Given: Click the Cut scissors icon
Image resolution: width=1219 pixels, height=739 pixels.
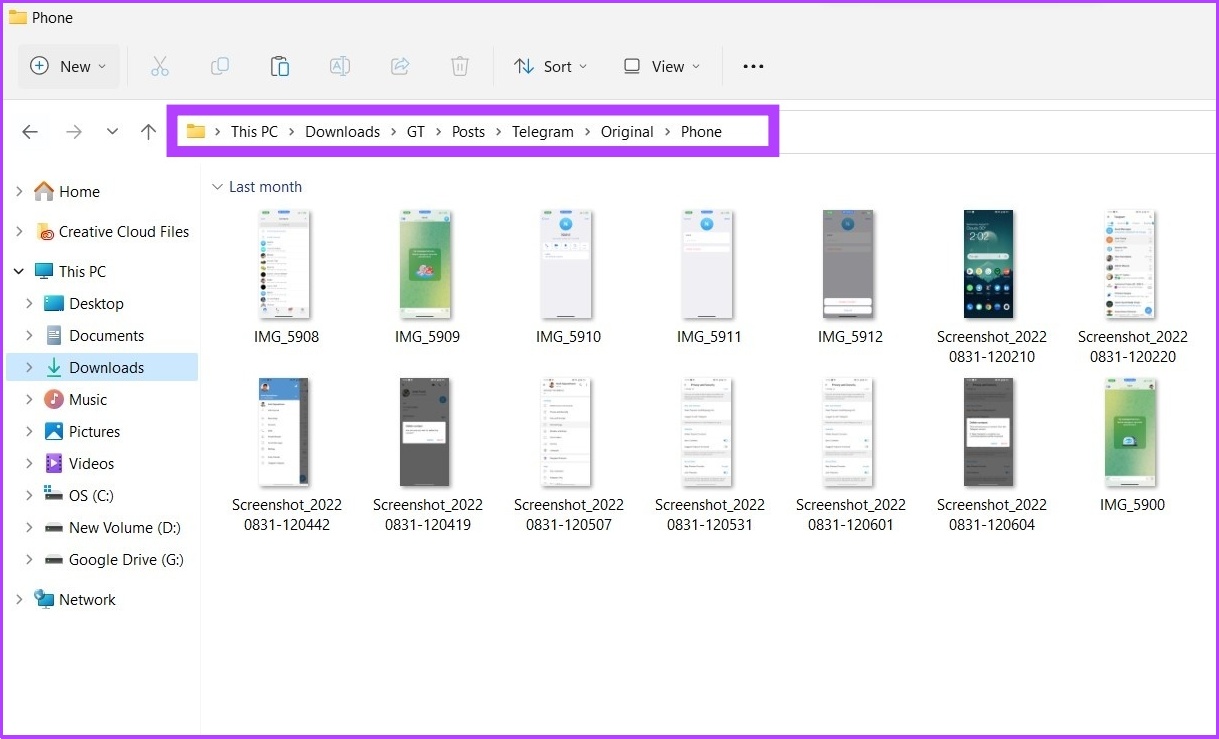Looking at the screenshot, I should (x=160, y=66).
